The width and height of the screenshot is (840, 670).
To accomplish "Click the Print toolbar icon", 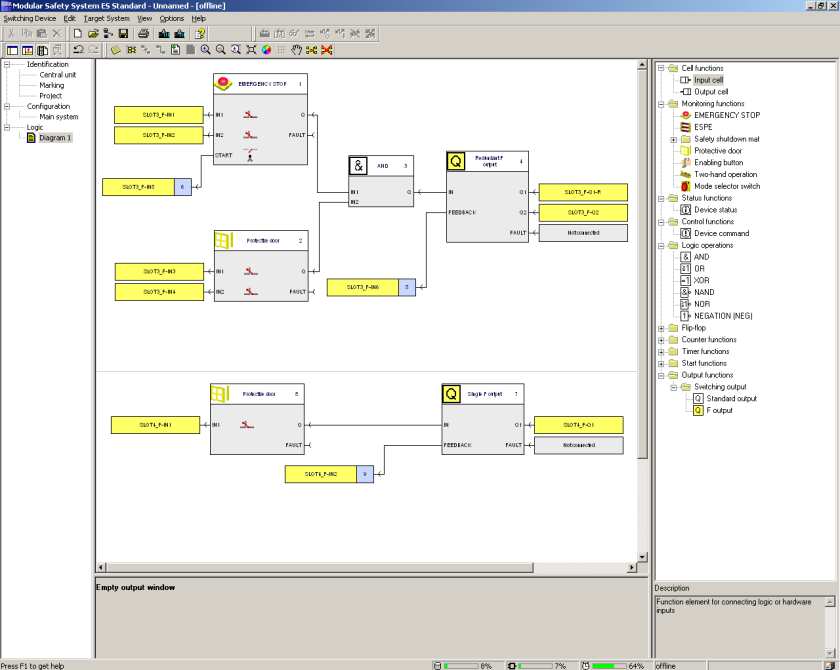I will point(143,34).
